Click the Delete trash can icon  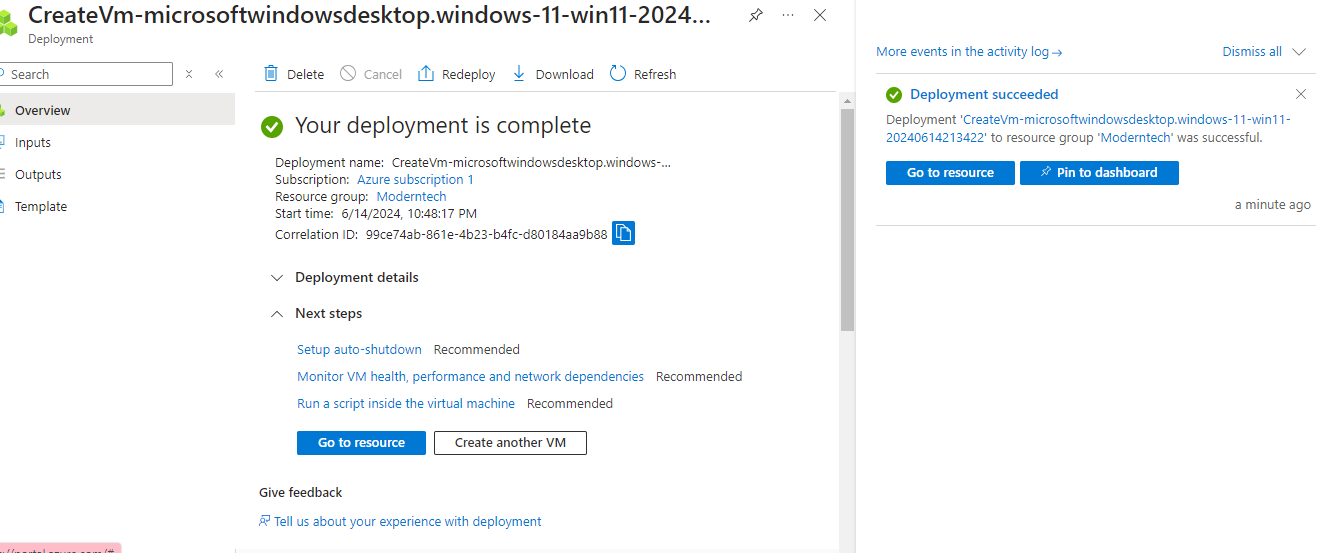(x=271, y=74)
